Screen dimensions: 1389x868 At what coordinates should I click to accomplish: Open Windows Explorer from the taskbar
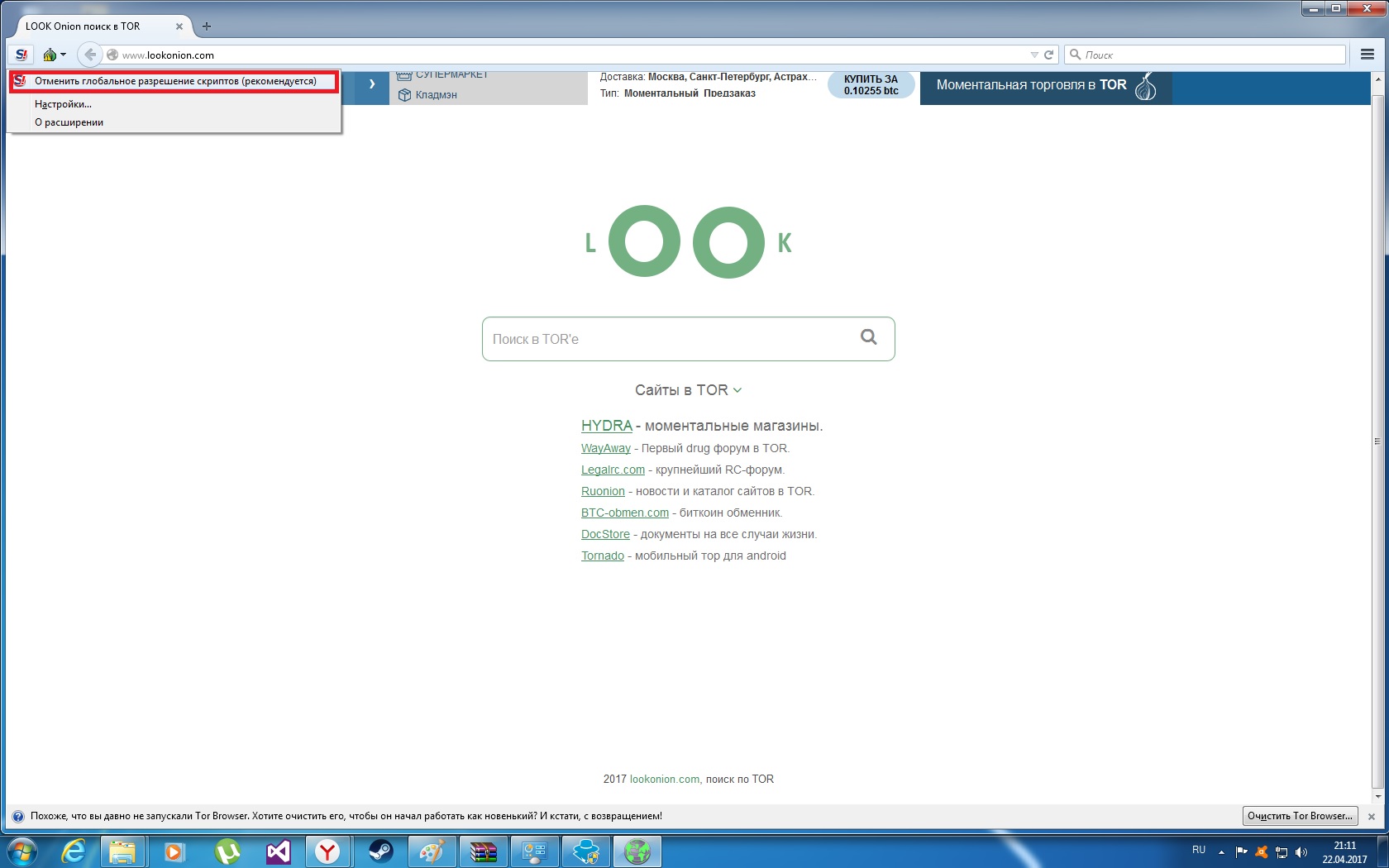pyautogui.click(x=122, y=851)
